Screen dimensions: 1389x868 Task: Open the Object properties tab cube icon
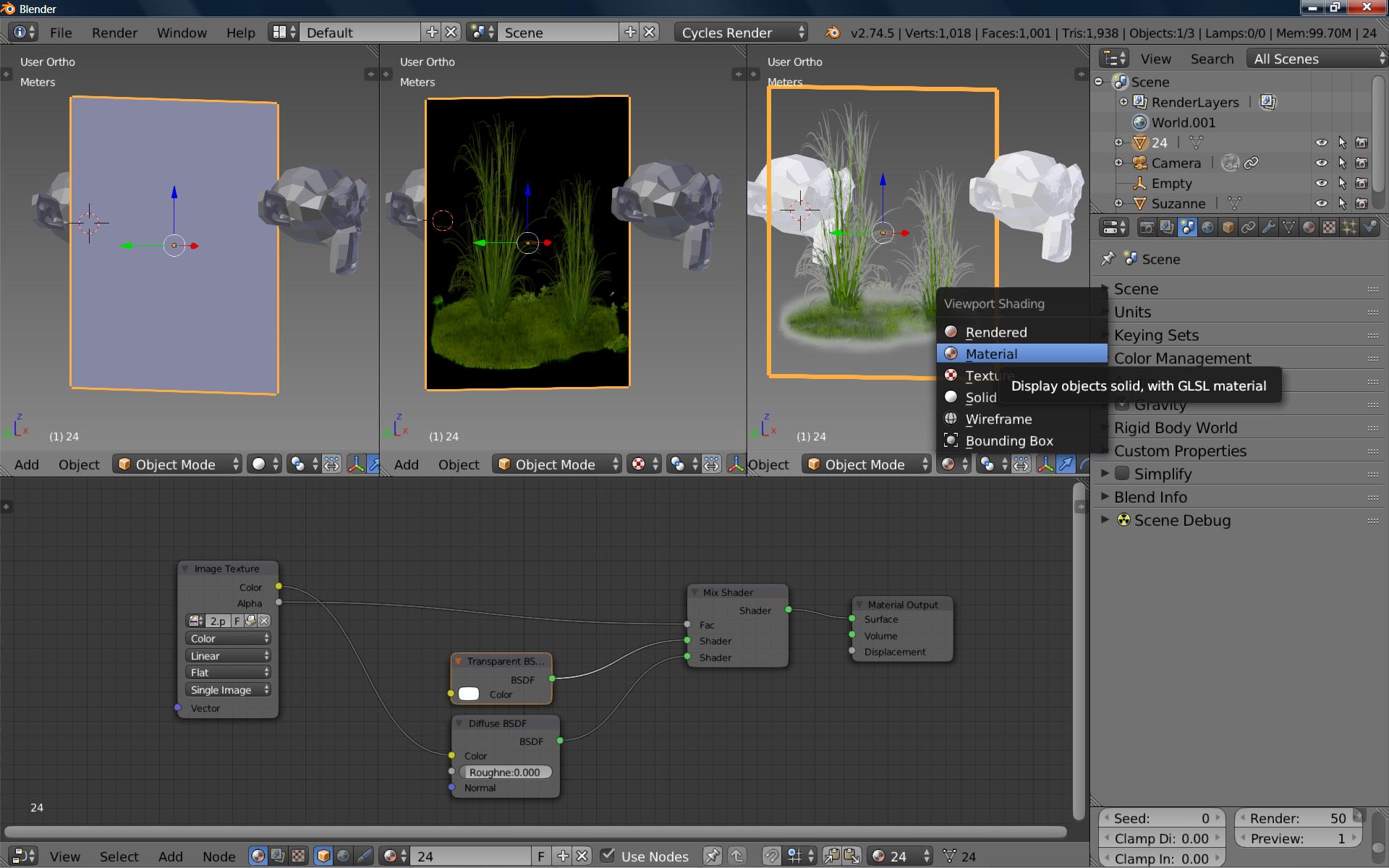[1228, 228]
